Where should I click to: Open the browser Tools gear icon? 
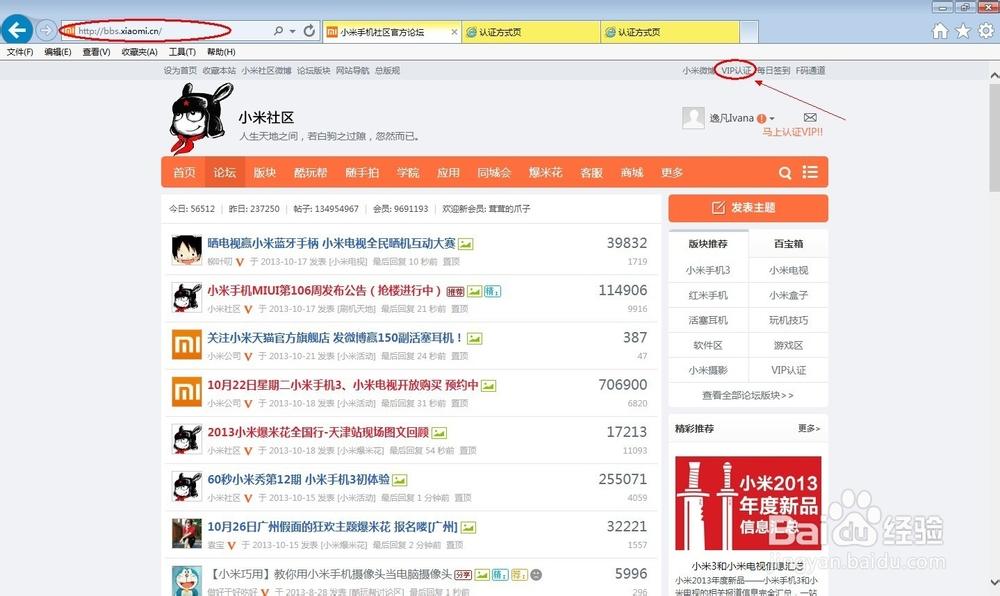986,30
